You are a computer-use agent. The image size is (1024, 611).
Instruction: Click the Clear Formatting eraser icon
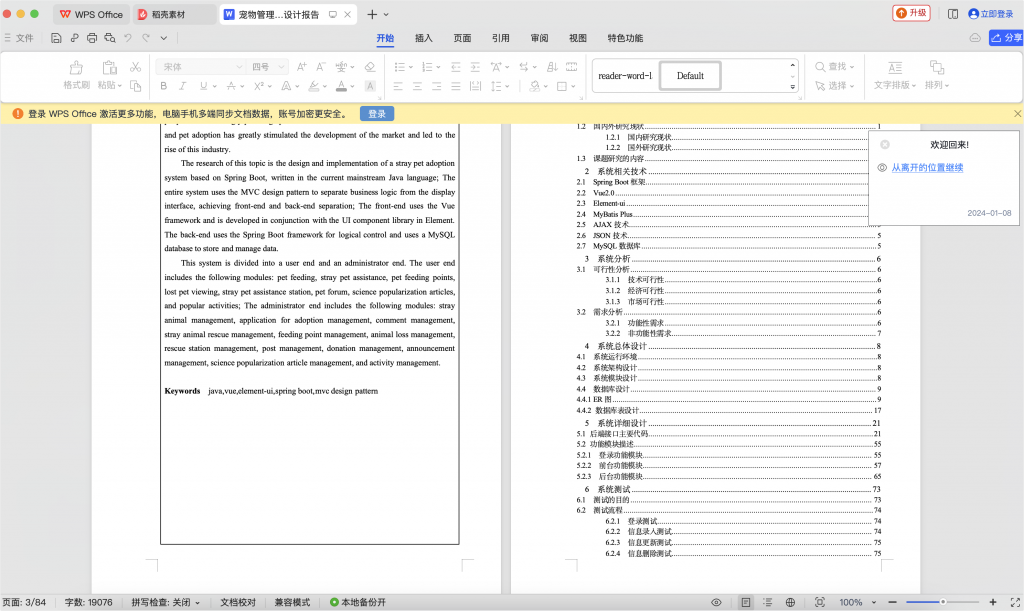(x=369, y=67)
